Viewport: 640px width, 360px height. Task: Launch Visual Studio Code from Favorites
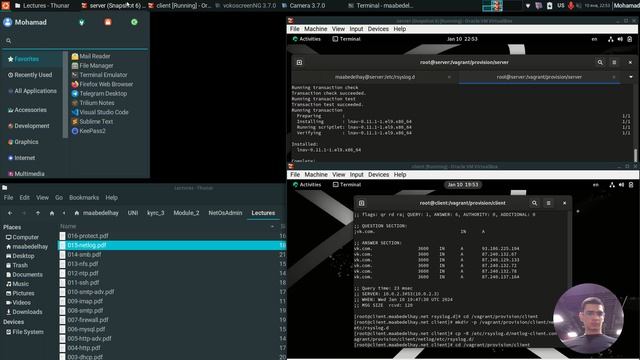(100, 112)
